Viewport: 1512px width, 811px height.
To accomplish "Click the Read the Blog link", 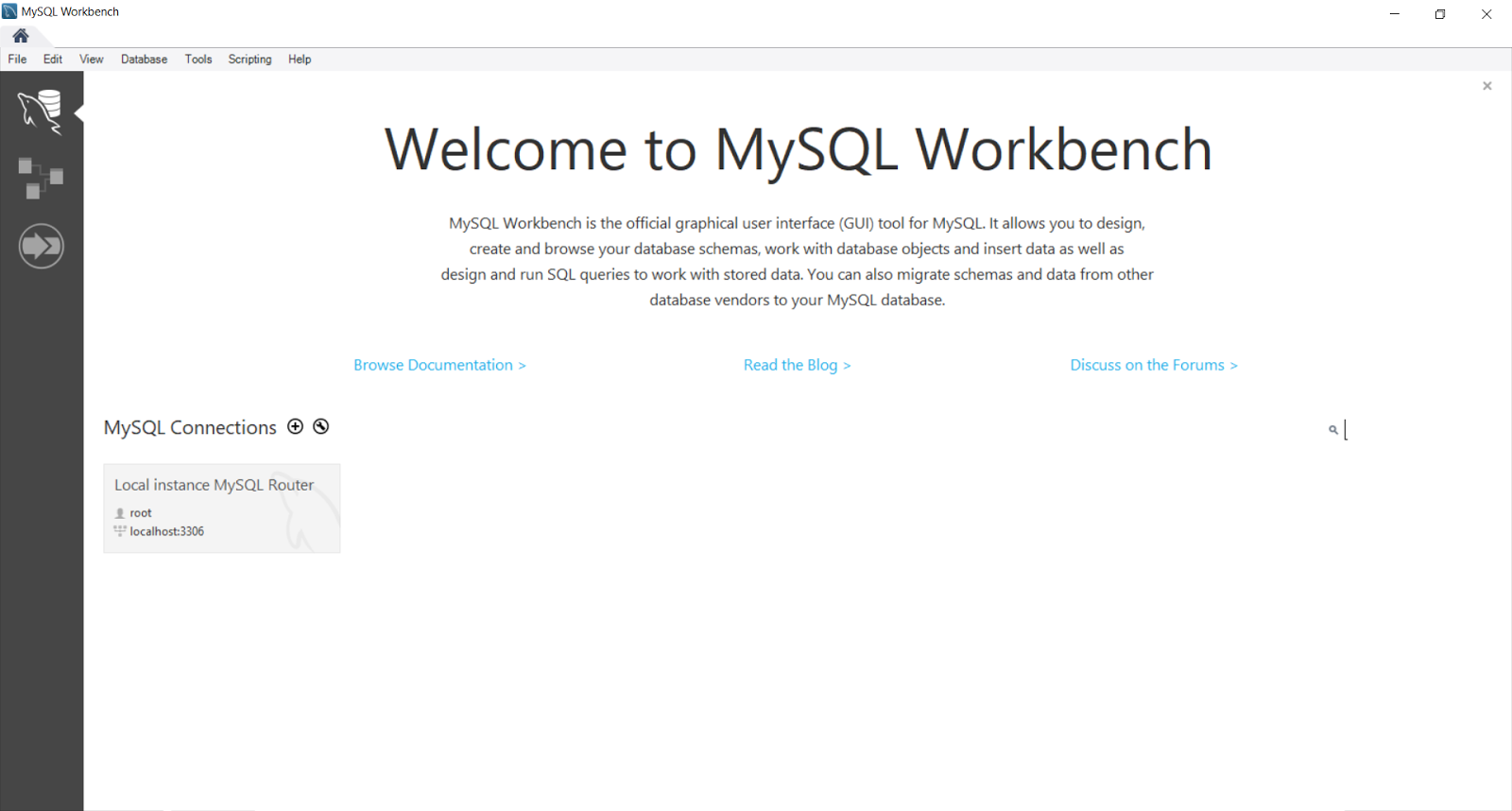I will (797, 365).
